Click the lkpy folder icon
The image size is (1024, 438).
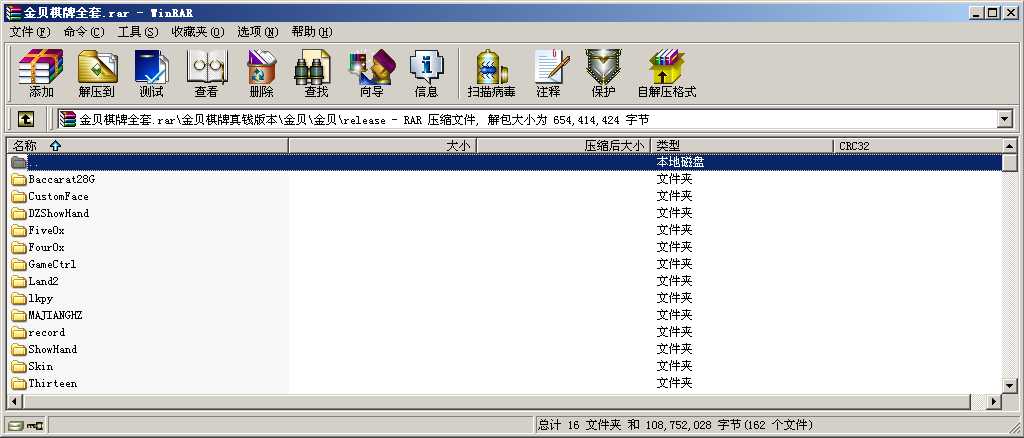(18, 298)
